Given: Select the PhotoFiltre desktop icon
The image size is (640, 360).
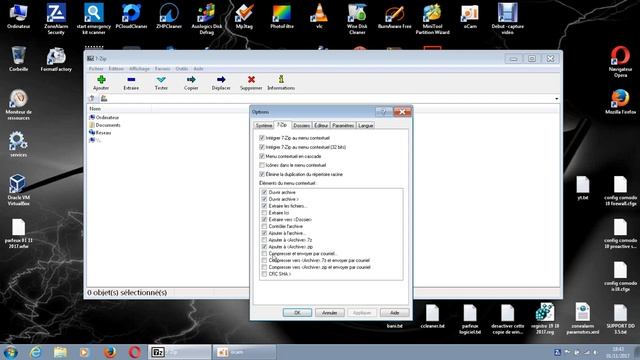Looking at the screenshot, I should click(282, 16).
